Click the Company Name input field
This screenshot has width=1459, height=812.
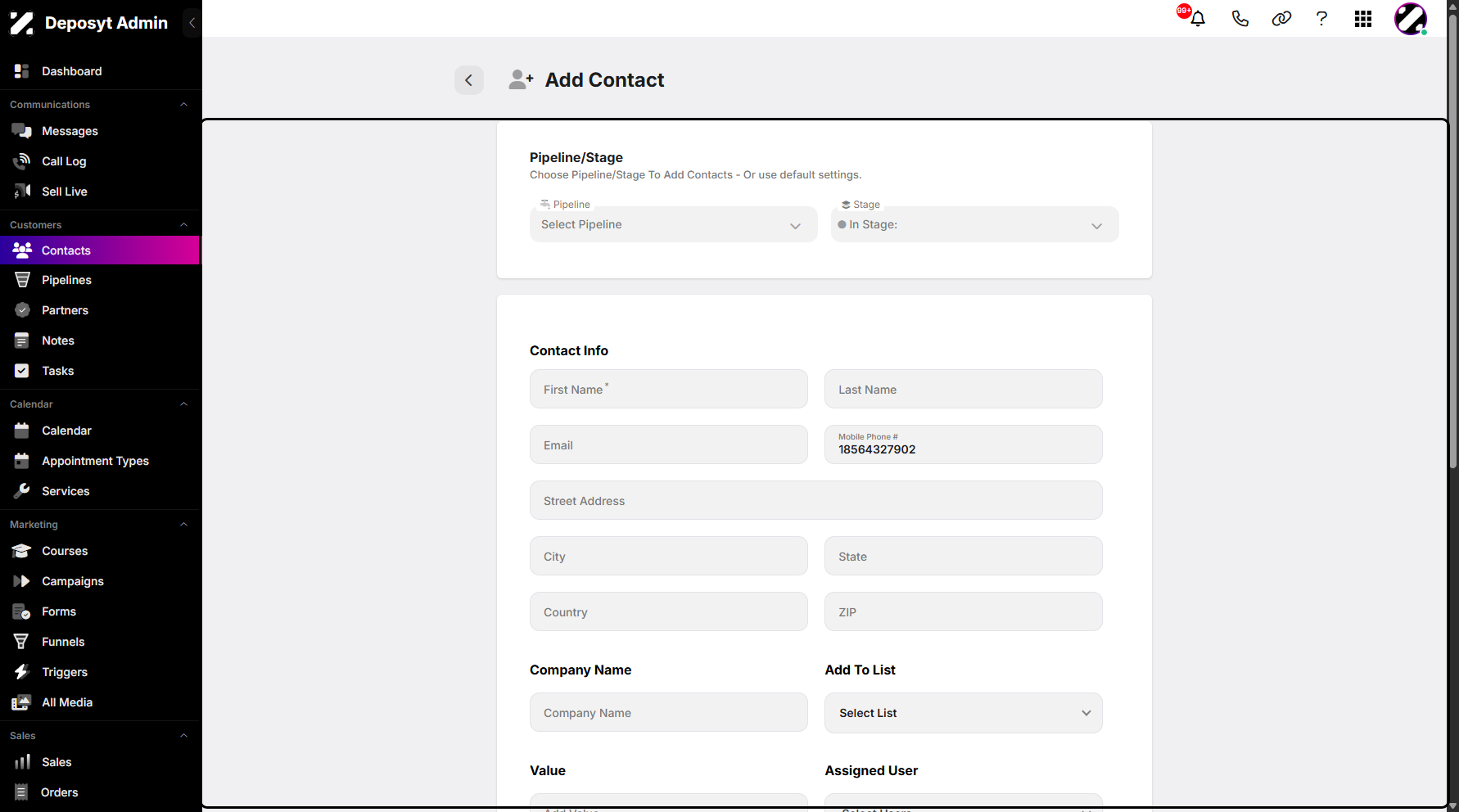pyautogui.click(x=669, y=712)
